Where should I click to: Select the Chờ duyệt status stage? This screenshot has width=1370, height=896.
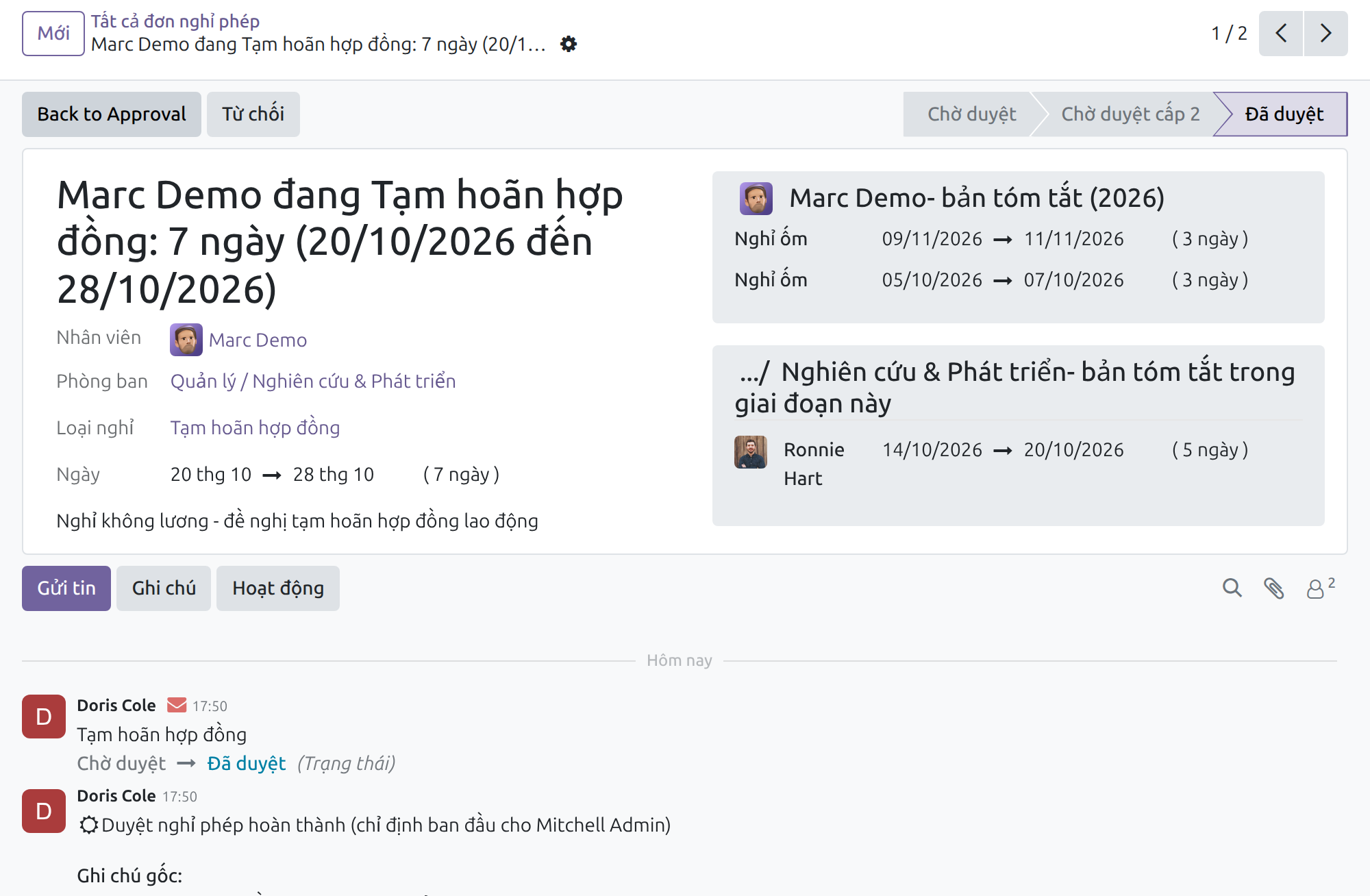click(971, 114)
